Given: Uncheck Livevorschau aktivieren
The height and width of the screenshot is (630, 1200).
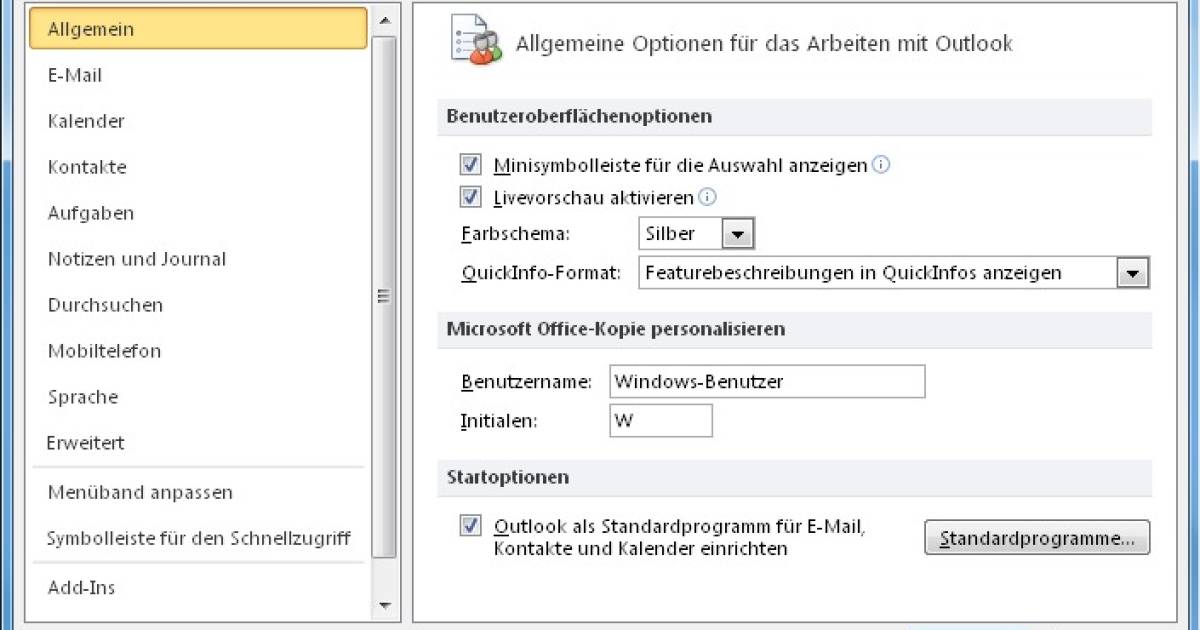Looking at the screenshot, I should [470, 197].
